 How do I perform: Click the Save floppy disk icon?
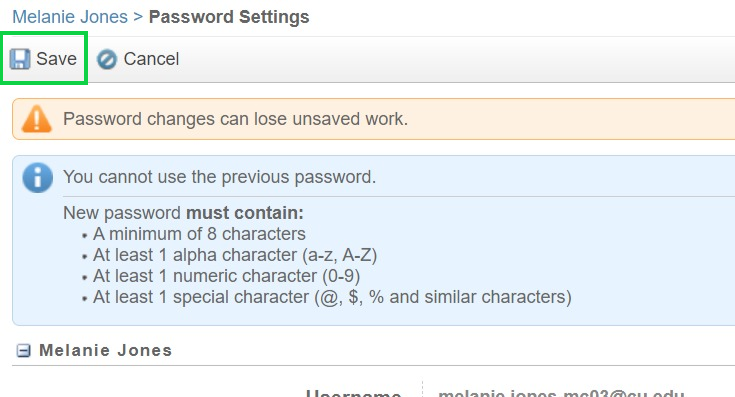(x=20, y=59)
